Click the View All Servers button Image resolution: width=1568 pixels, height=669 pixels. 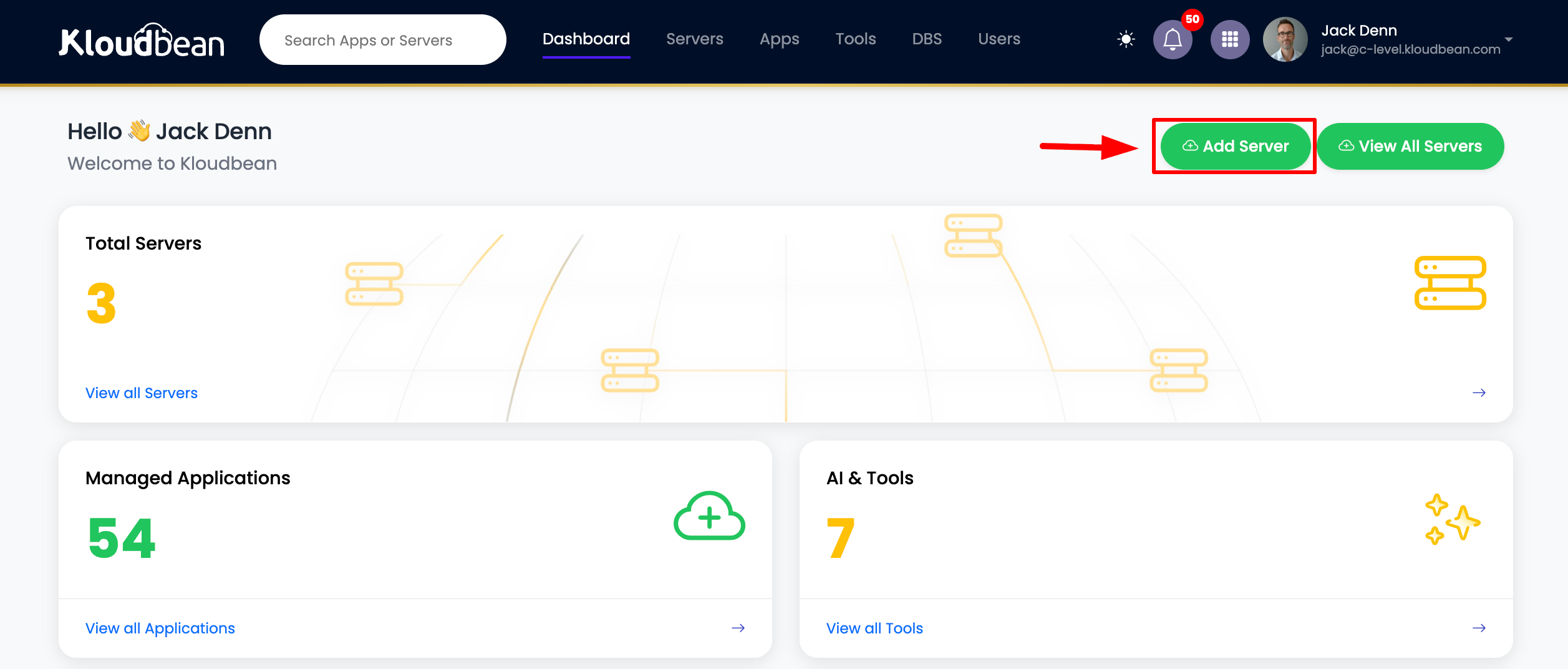[x=1410, y=146]
